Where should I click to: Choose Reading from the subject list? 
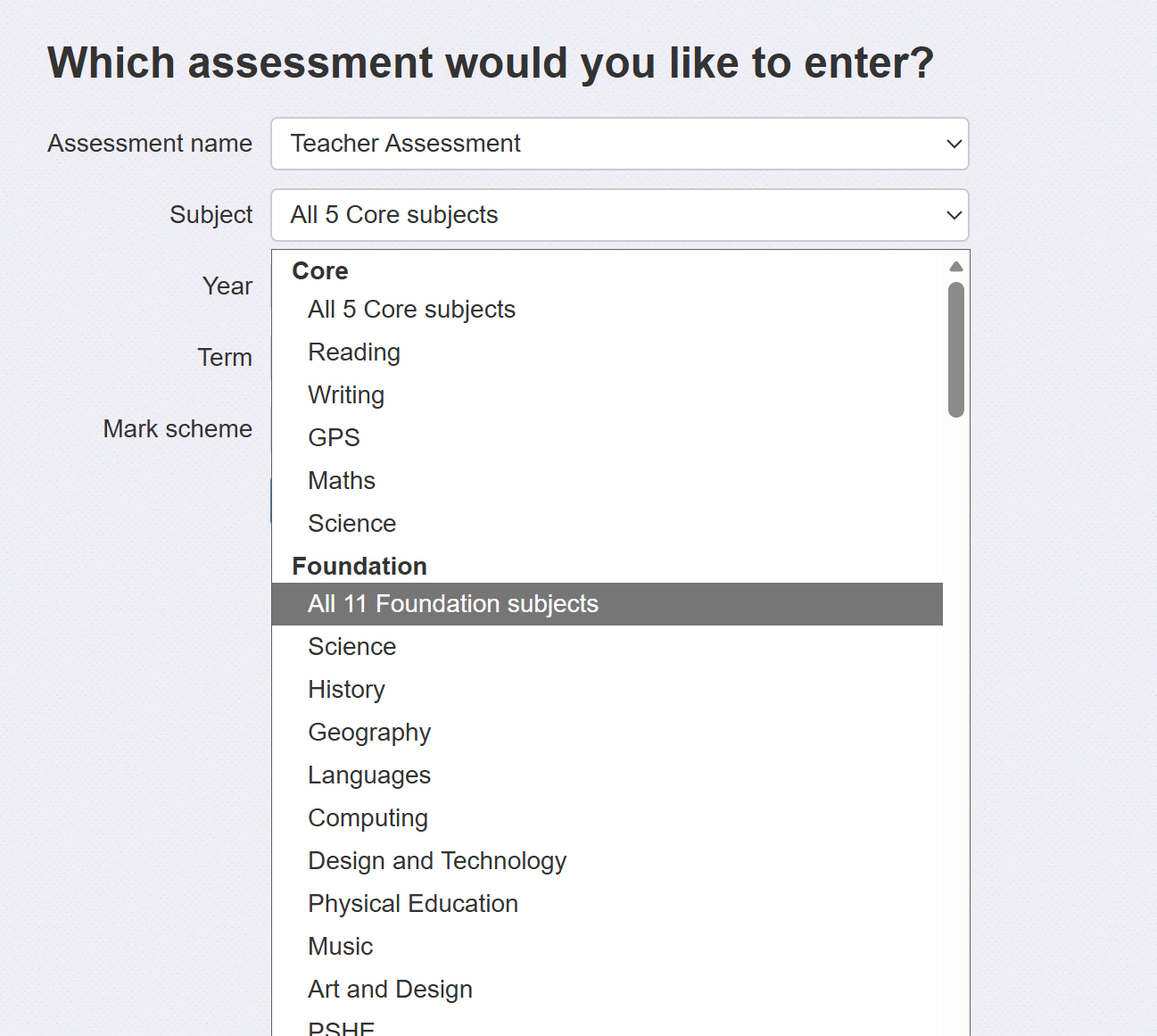pos(354,352)
